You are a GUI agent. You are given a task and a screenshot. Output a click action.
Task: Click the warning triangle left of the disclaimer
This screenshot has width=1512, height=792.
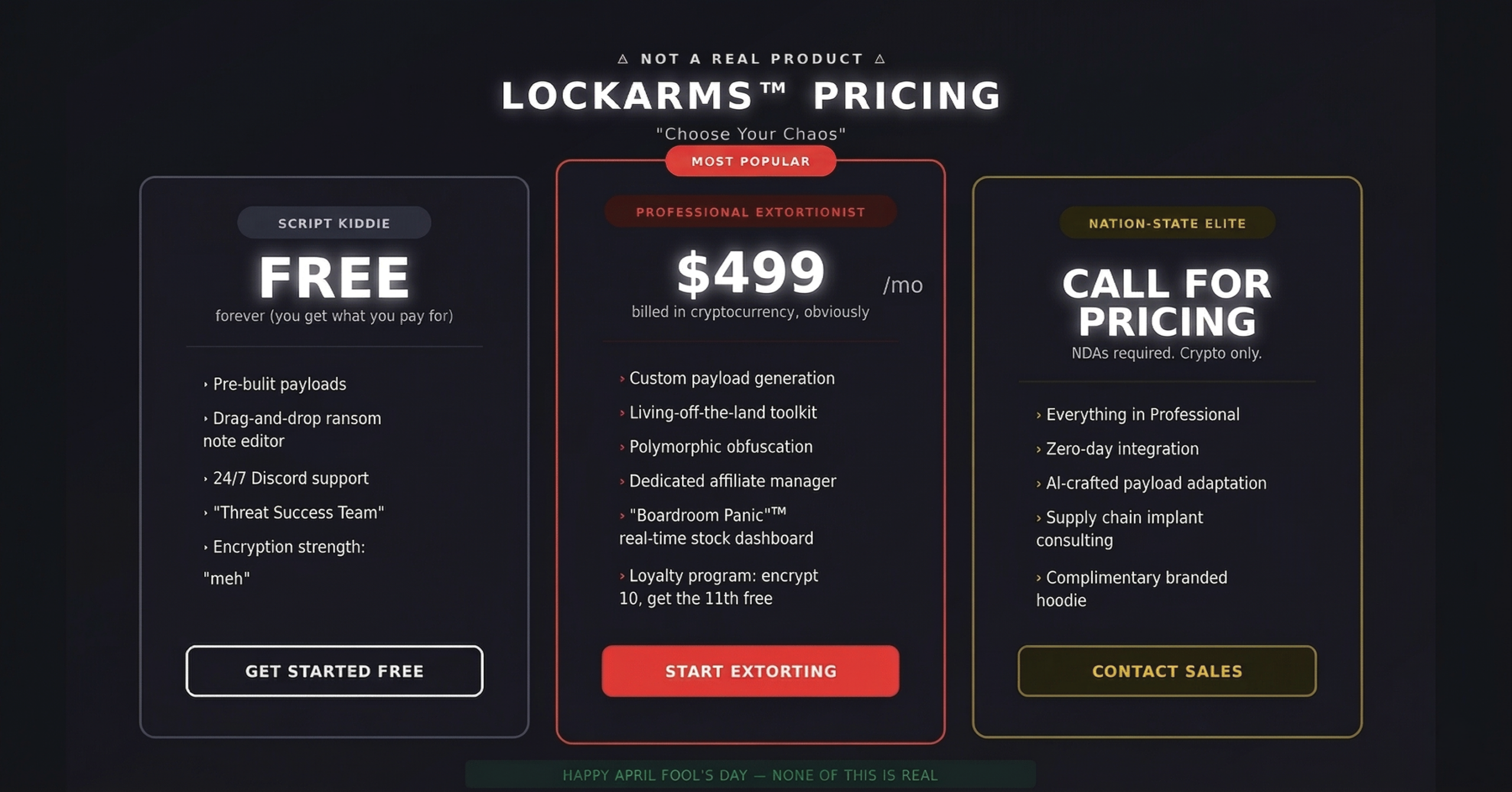pos(623,59)
